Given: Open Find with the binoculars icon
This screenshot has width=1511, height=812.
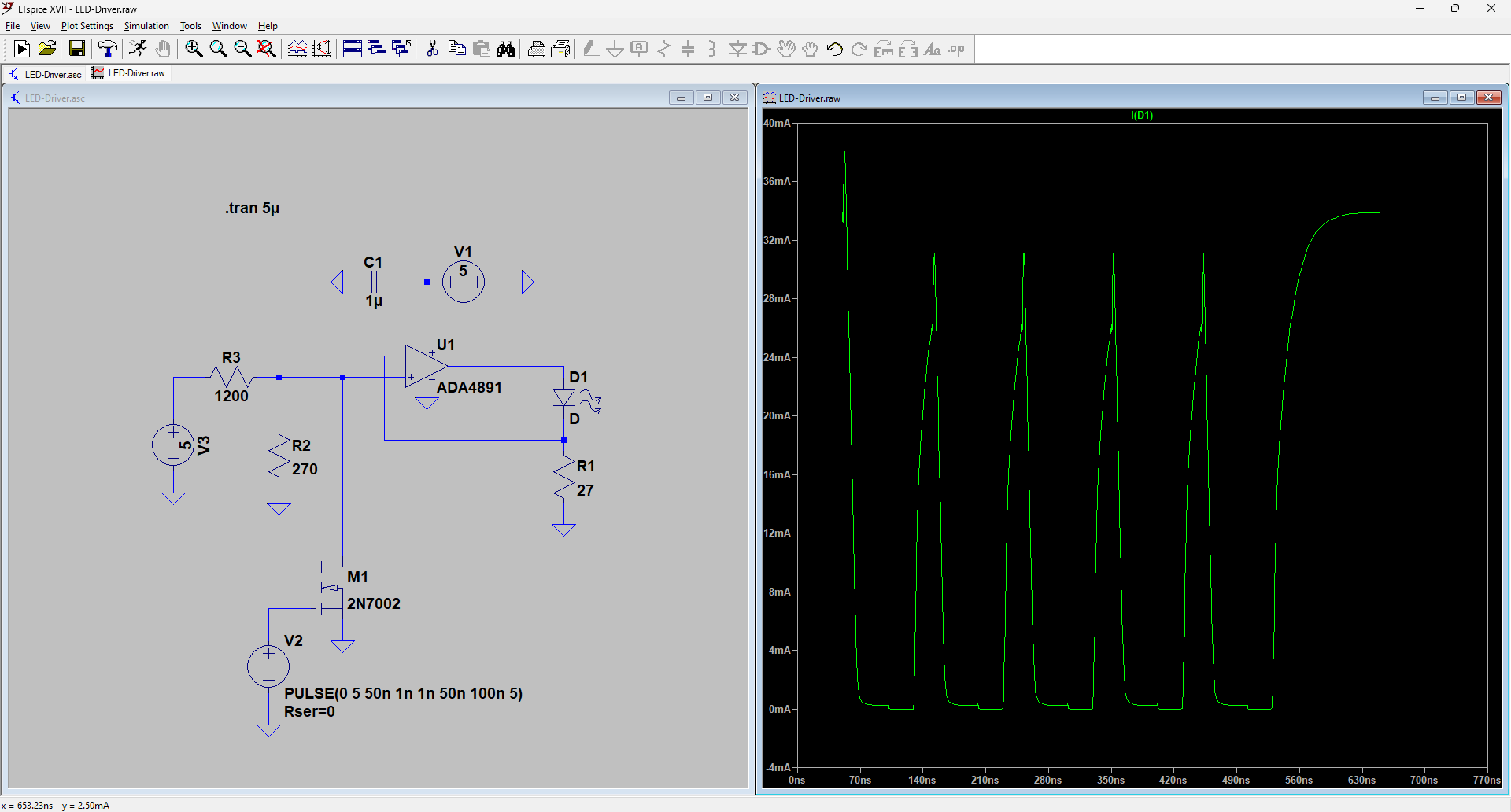Looking at the screenshot, I should click(x=506, y=49).
